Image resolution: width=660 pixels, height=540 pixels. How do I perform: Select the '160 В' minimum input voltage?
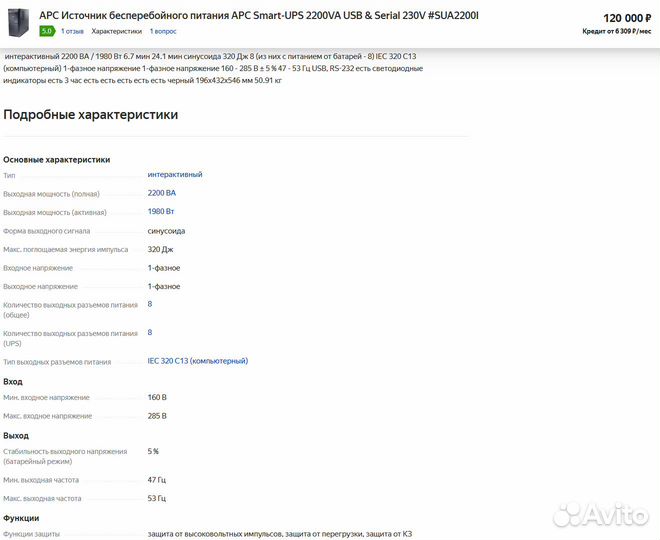pos(157,397)
